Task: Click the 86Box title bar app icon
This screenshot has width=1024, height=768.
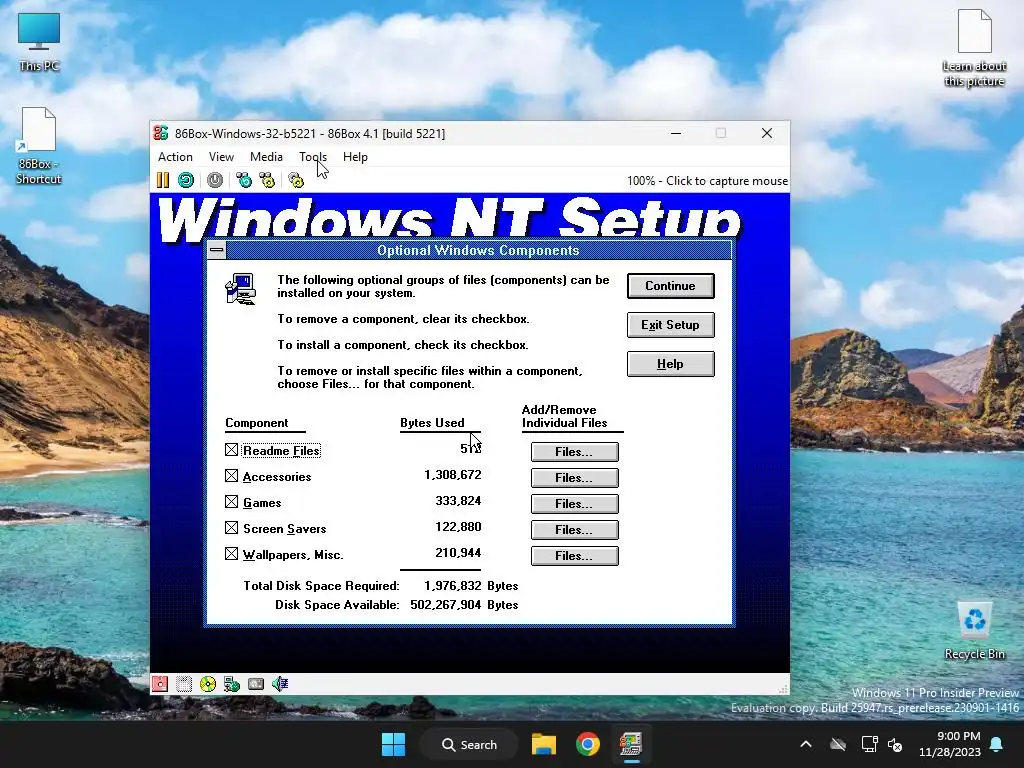Action: (161, 133)
